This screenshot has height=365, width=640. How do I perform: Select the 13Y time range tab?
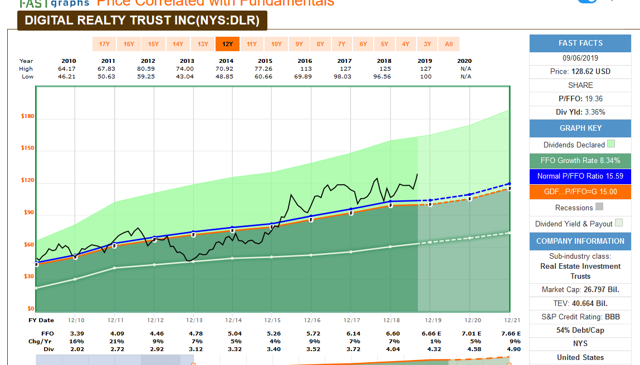[202, 44]
